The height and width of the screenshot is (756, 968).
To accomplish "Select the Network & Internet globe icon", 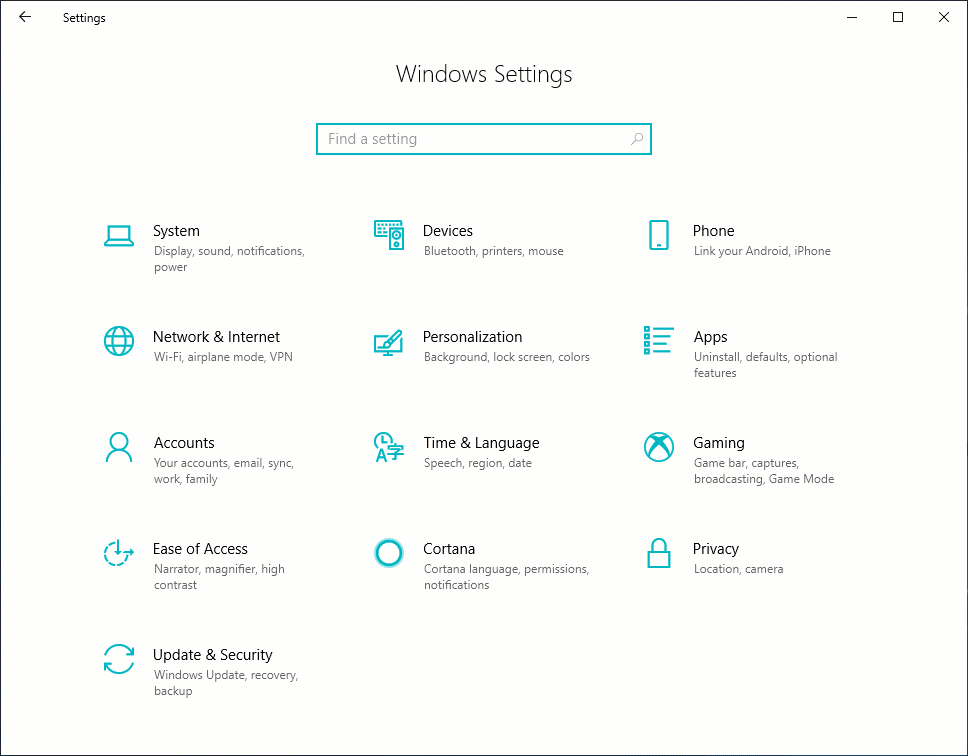I will (x=119, y=341).
